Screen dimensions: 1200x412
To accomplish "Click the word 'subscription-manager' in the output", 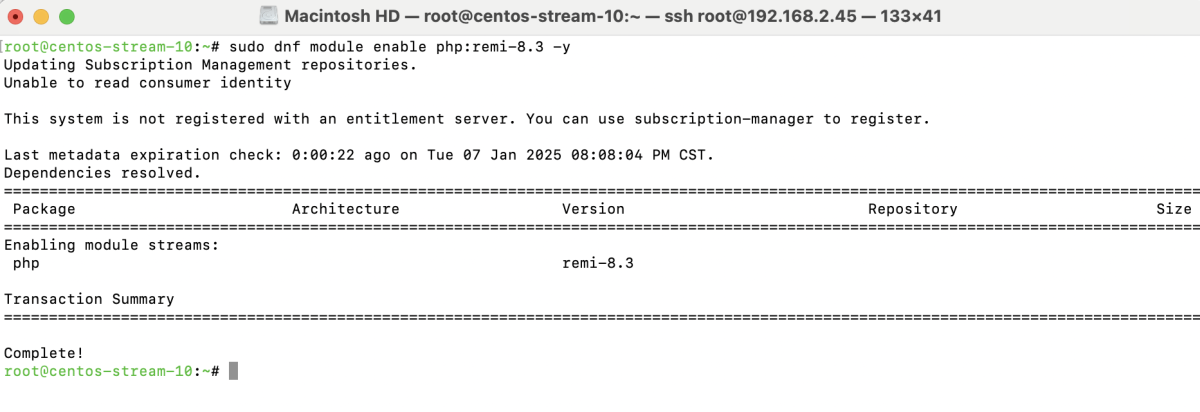I will click(x=725, y=119).
